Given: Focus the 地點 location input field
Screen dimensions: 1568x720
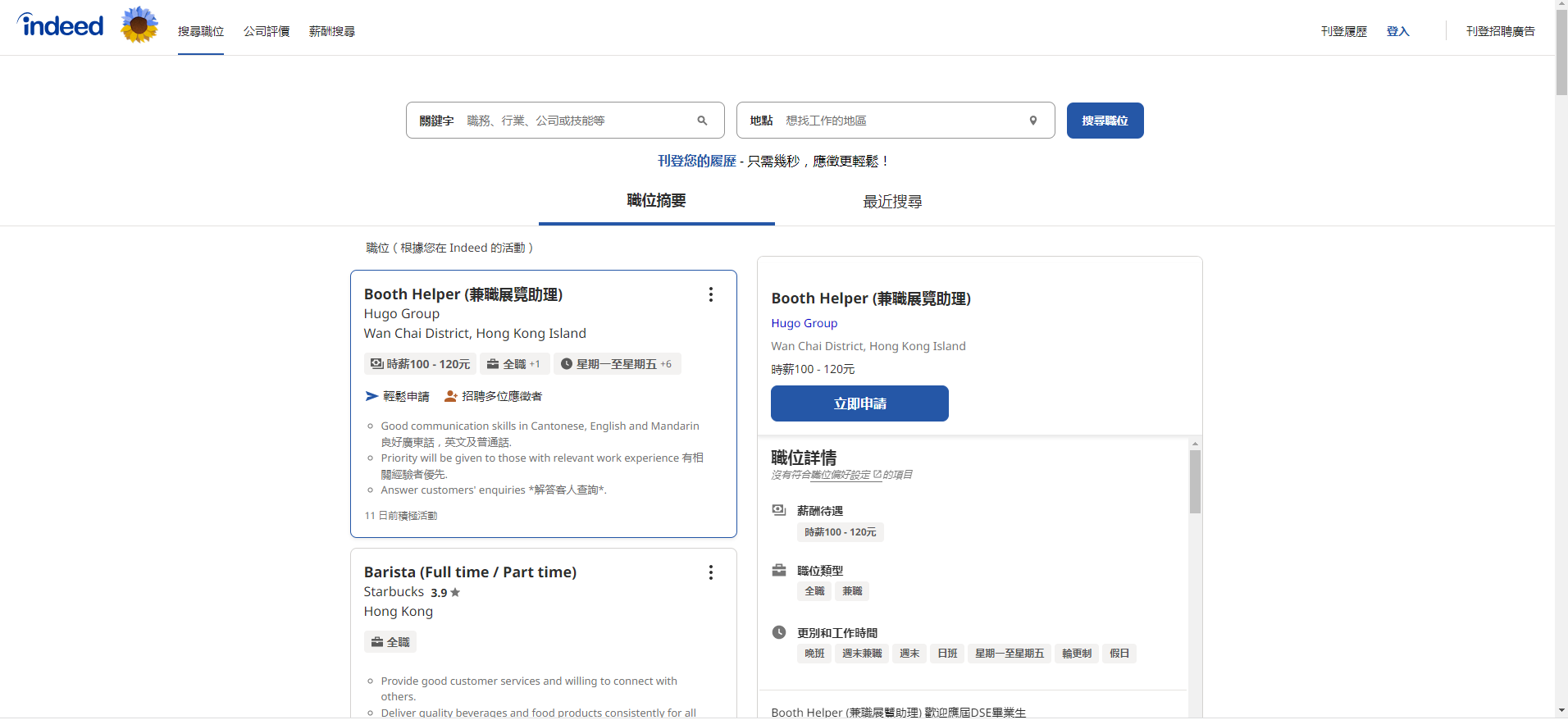Looking at the screenshot, I should click(x=902, y=121).
